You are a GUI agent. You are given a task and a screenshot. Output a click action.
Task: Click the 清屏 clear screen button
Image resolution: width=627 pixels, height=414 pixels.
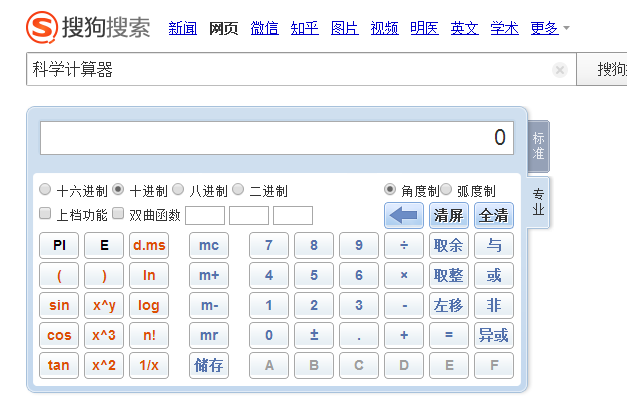click(449, 216)
